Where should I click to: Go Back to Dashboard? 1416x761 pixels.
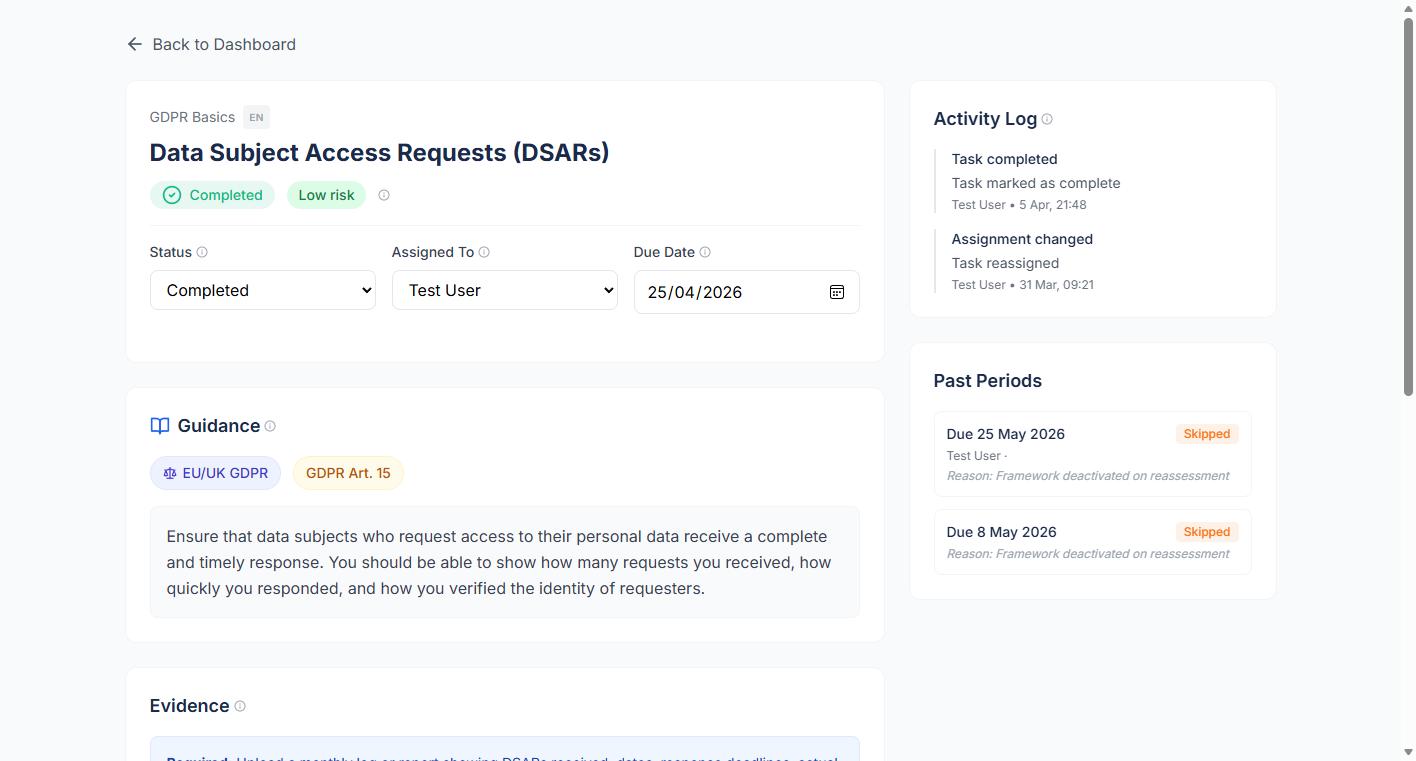pyautogui.click(x=223, y=44)
